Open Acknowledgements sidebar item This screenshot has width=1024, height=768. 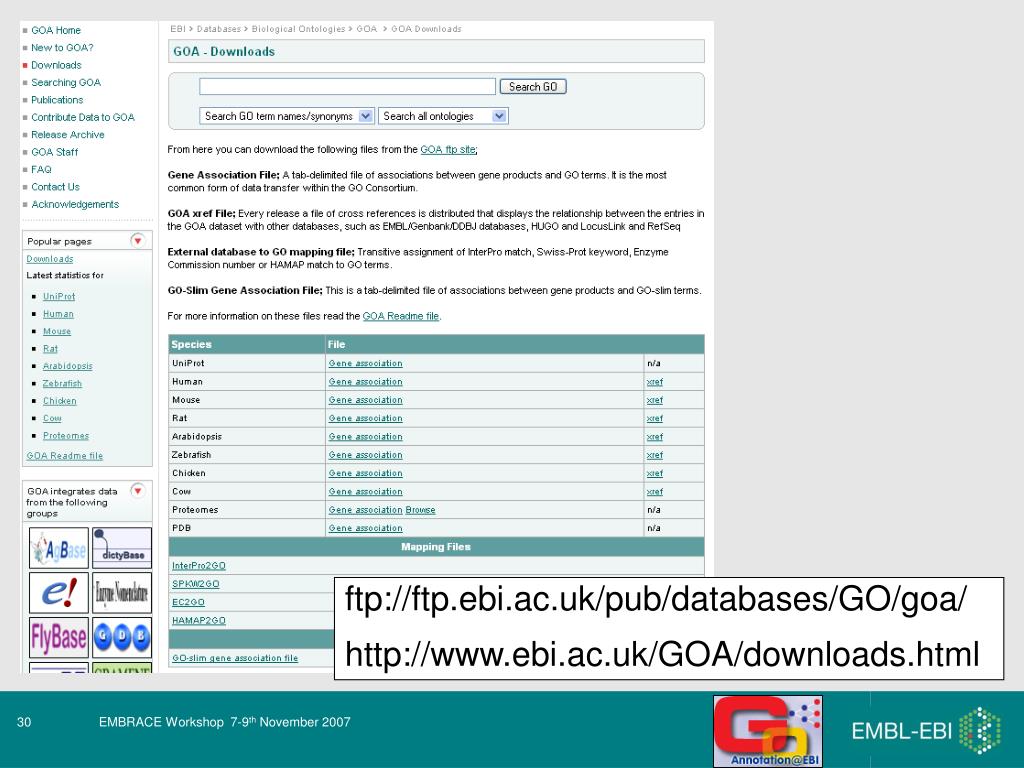75,204
